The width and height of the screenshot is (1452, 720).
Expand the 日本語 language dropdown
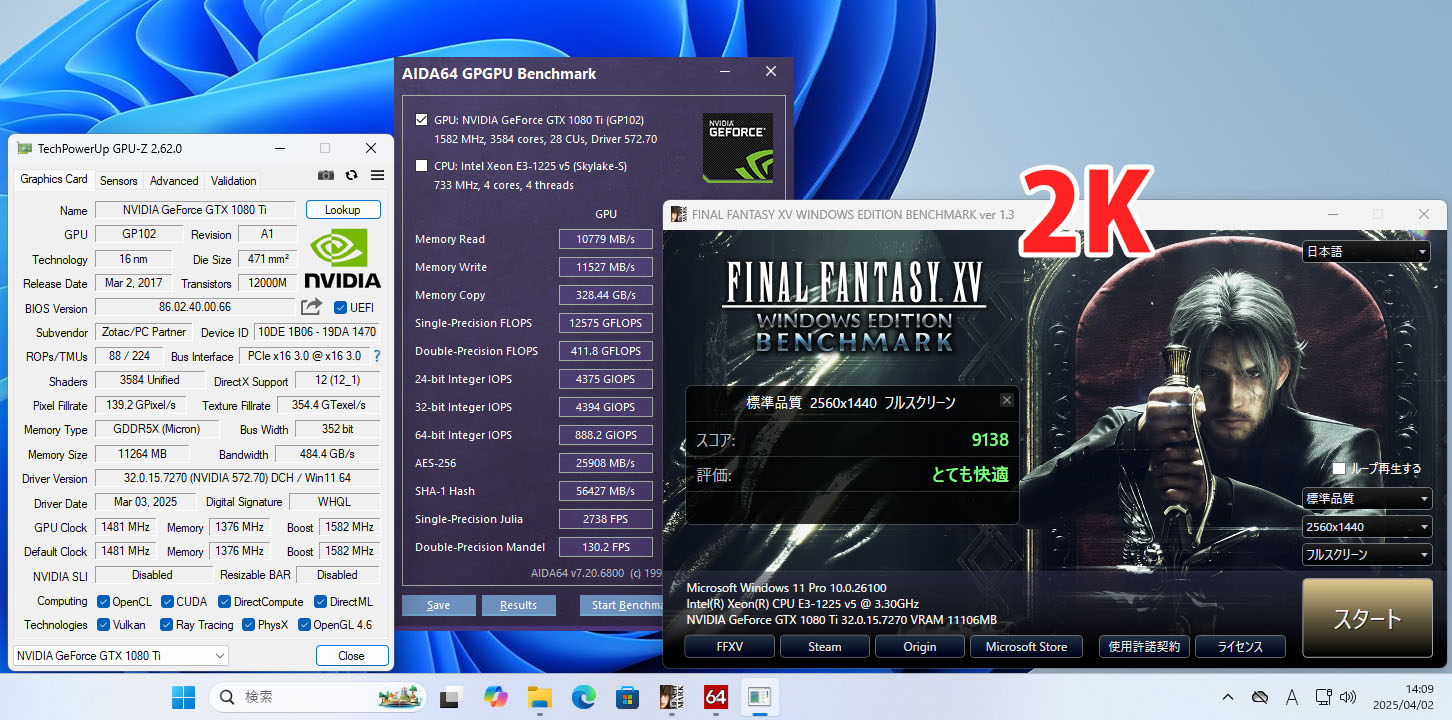[x=1366, y=252]
